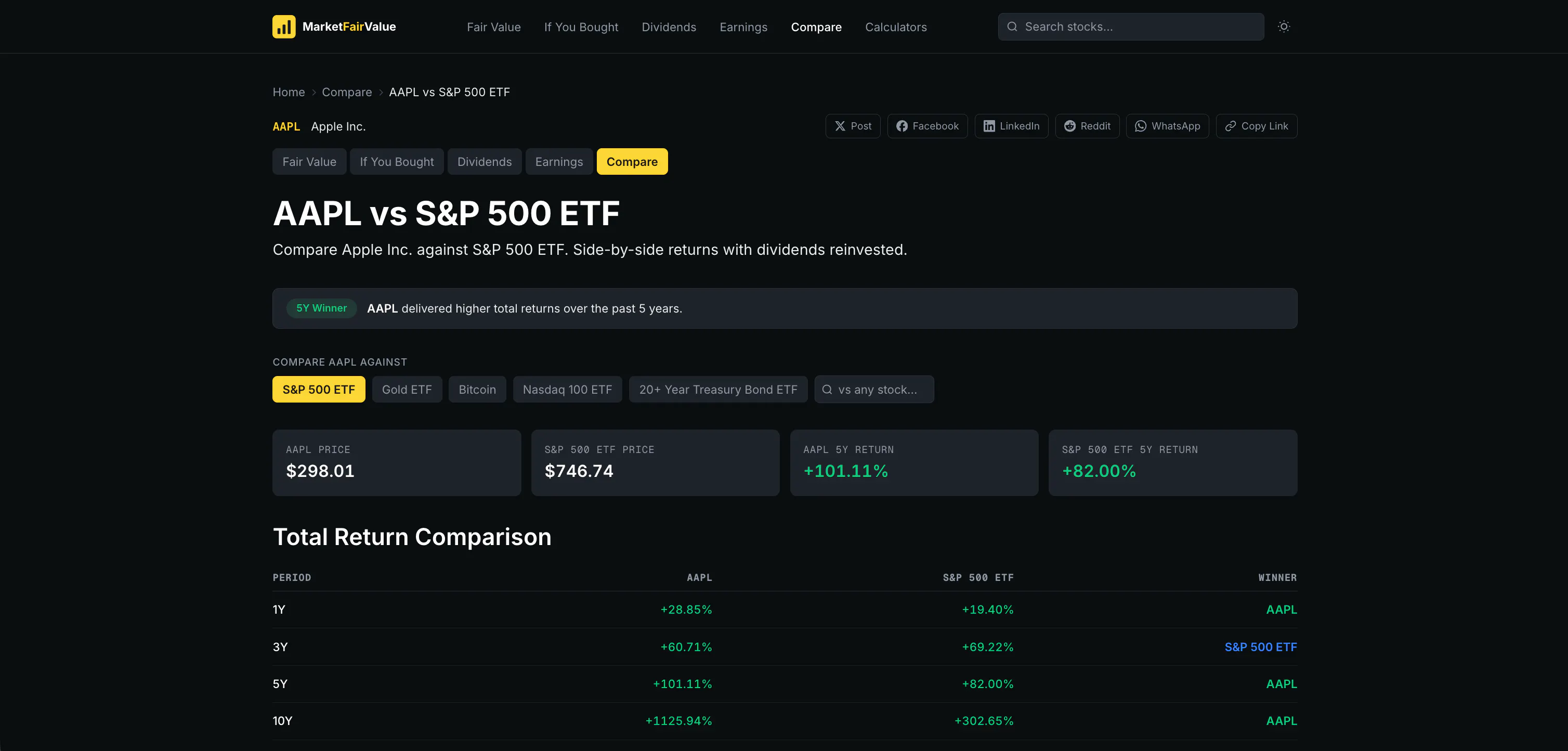Share via the LinkedIn button label

click(1020, 126)
